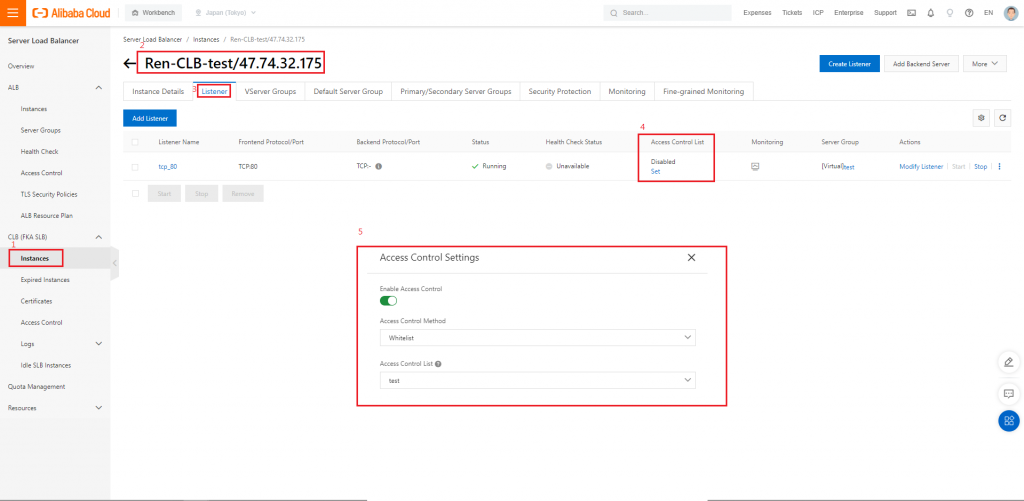Open the more actions dots for tcp_80
This screenshot has height=501, width=1024.
tap(999, 166)
